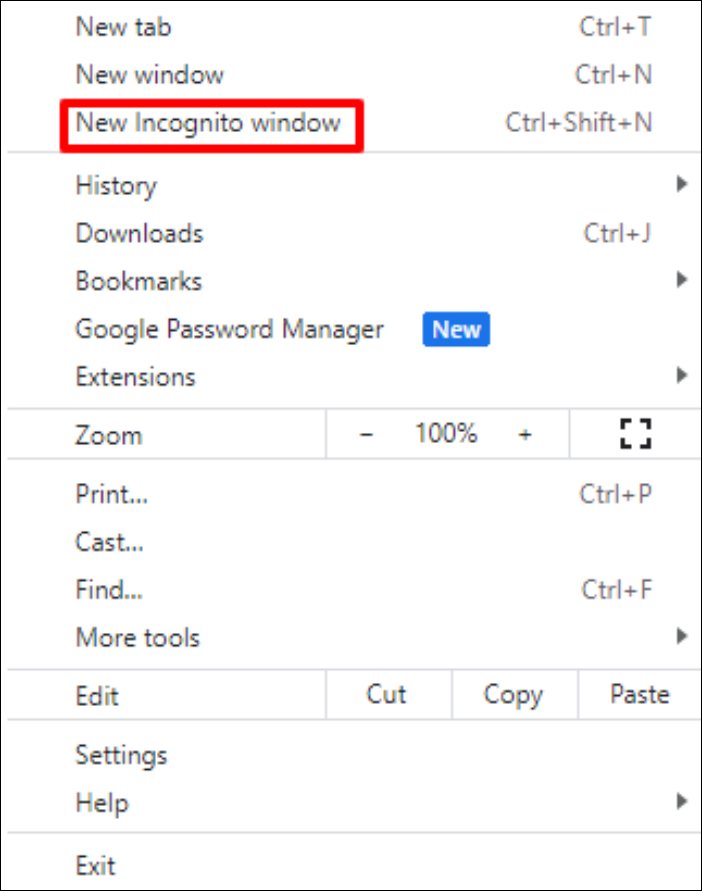Expand the More tools submenu arrow
This screenshot has height=891, width=702.
tap(682, 637)
